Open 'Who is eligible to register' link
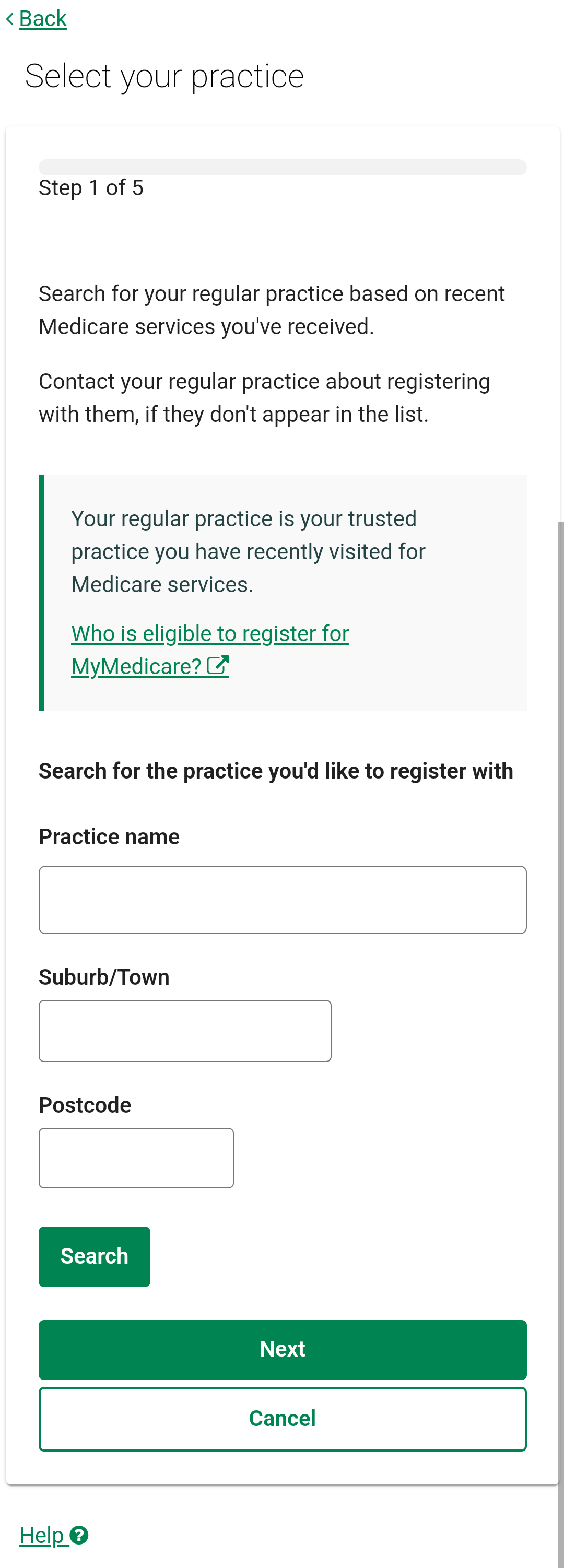 tap(210, 650)
